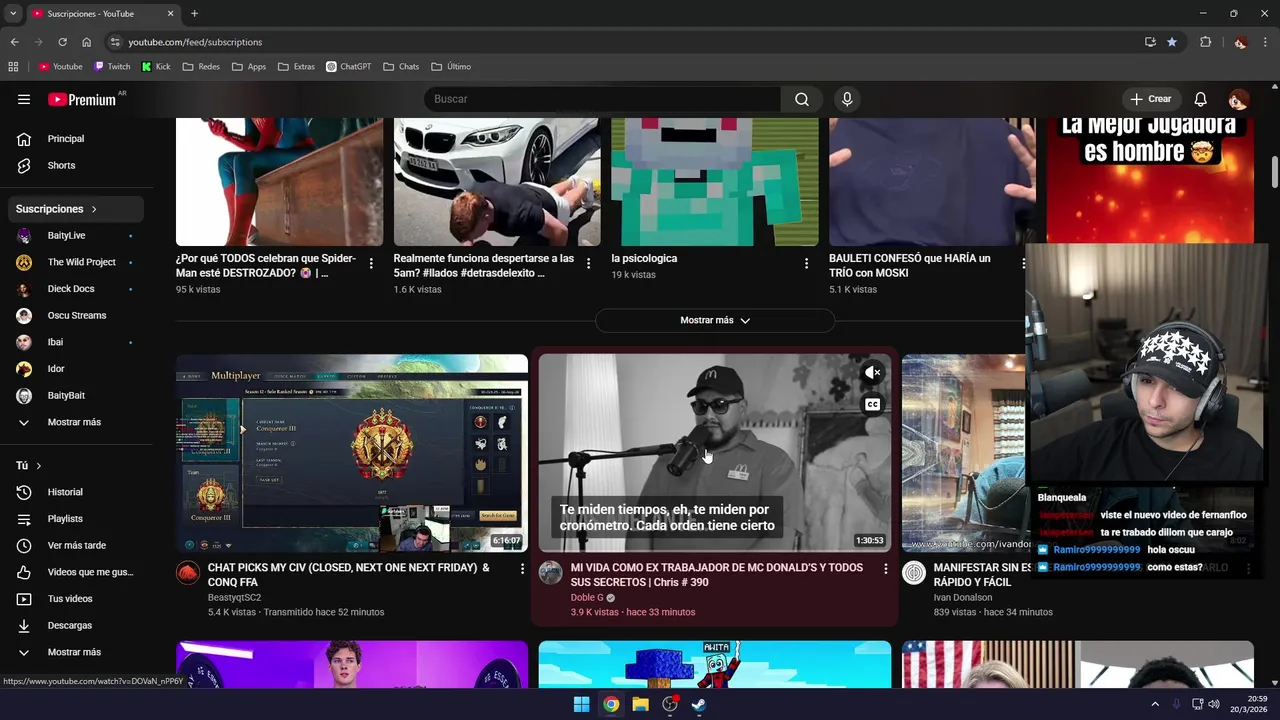Screen dimensions: 1280x720
Task: Open the Windows Start menu
Action: (x=581, y=704)
